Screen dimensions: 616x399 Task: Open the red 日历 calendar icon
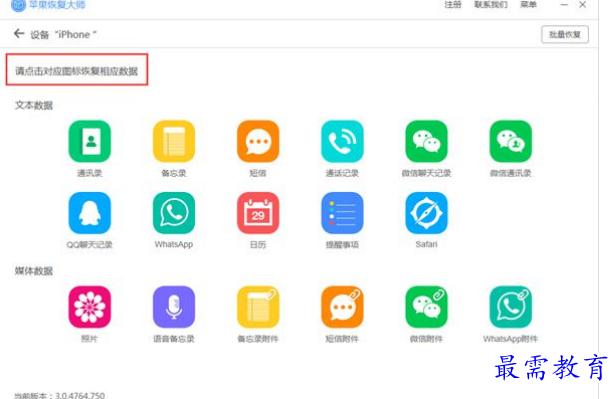point(258,213)
